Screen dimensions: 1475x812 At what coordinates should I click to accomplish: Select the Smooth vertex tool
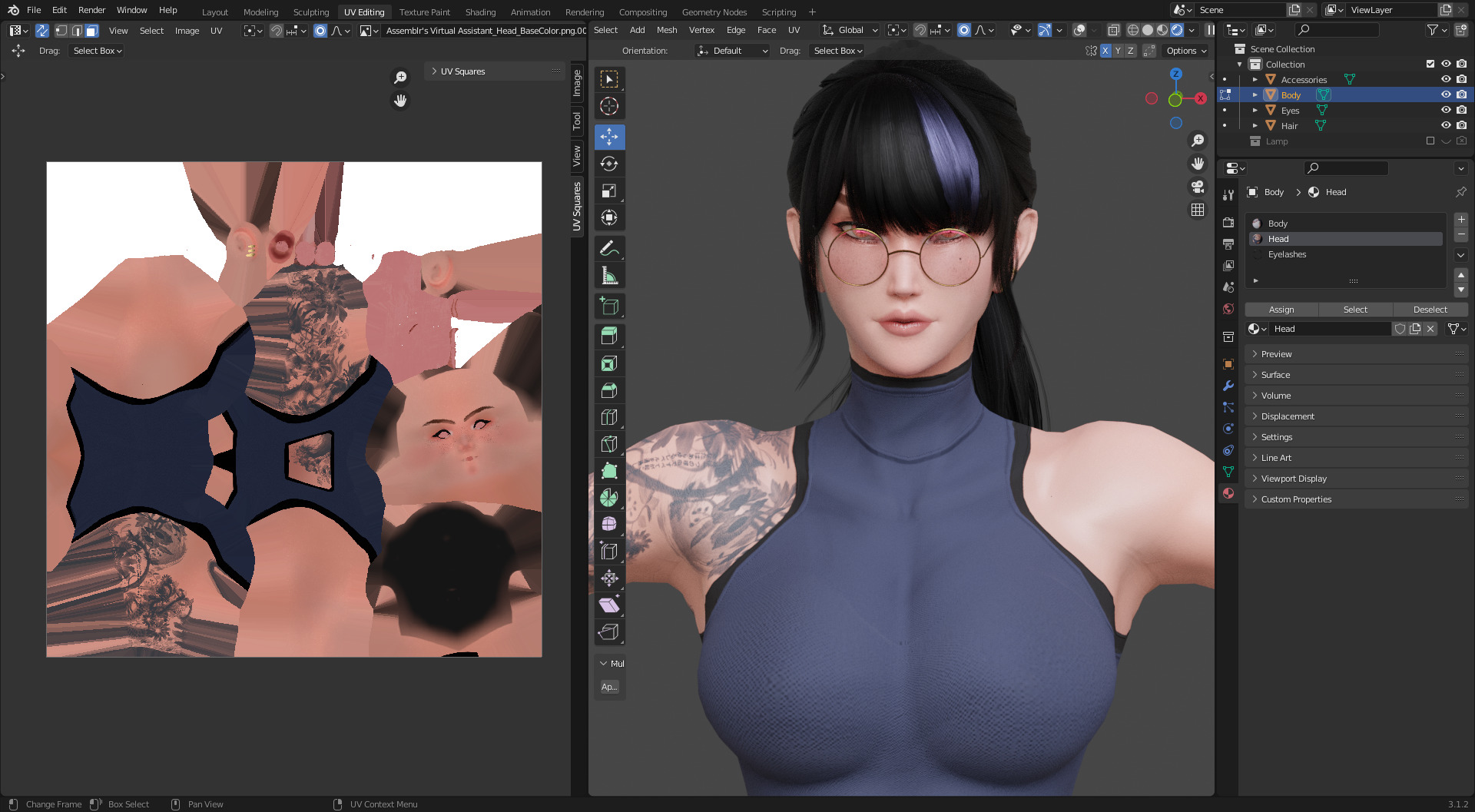point(609,525)
